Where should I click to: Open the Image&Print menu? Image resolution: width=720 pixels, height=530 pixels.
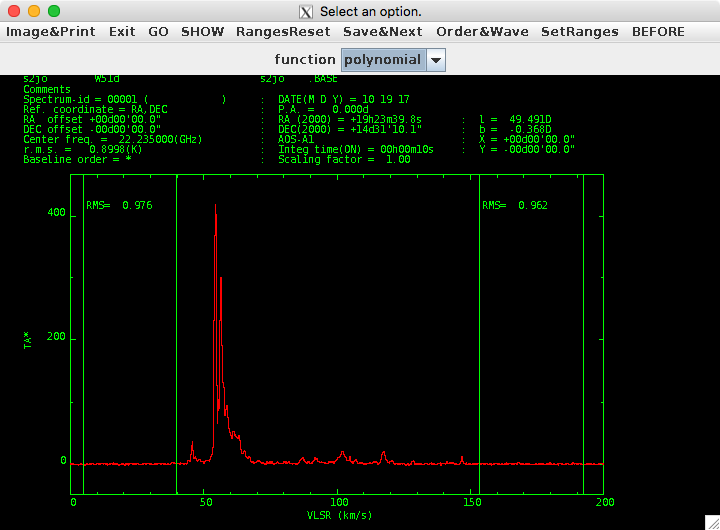(x=51, y=32)
